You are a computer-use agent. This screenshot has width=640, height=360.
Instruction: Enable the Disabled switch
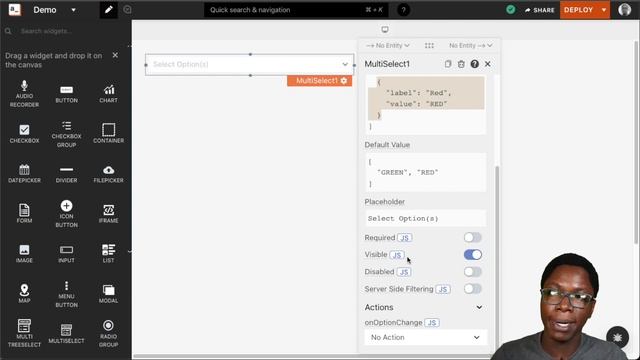click(473, 272)
